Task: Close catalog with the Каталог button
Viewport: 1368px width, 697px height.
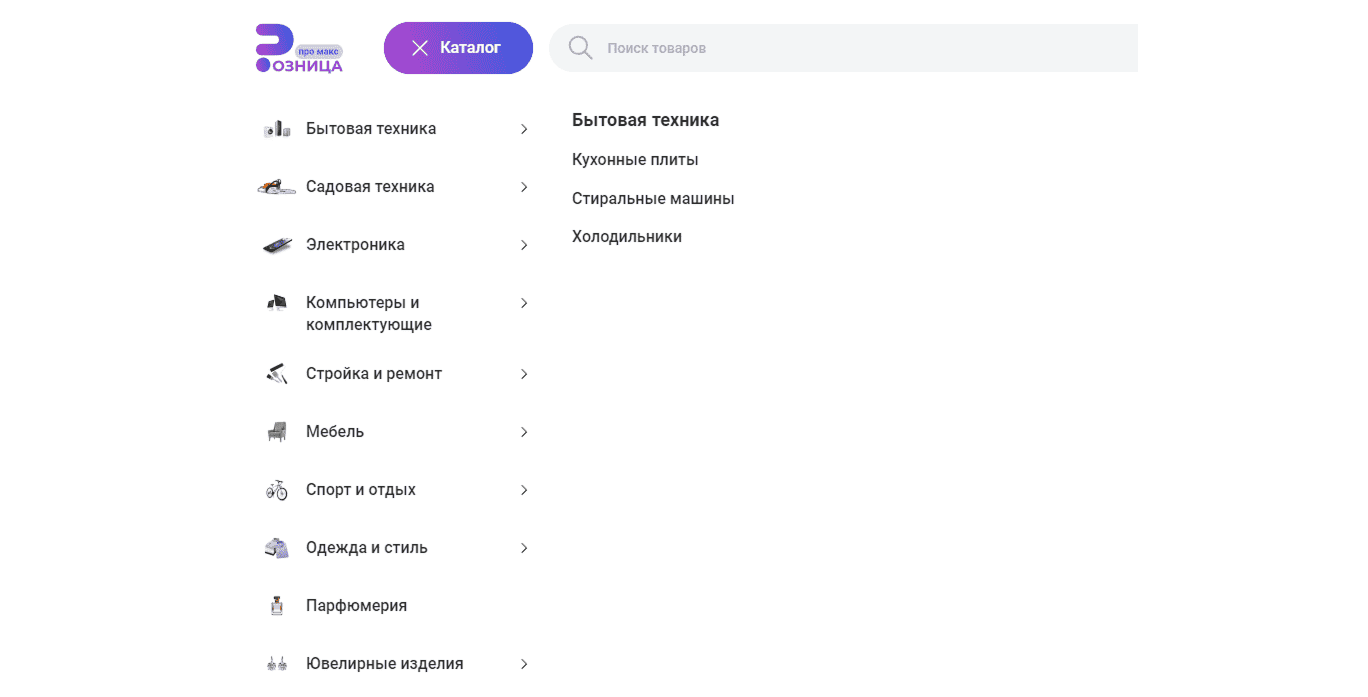Action: 458,48
